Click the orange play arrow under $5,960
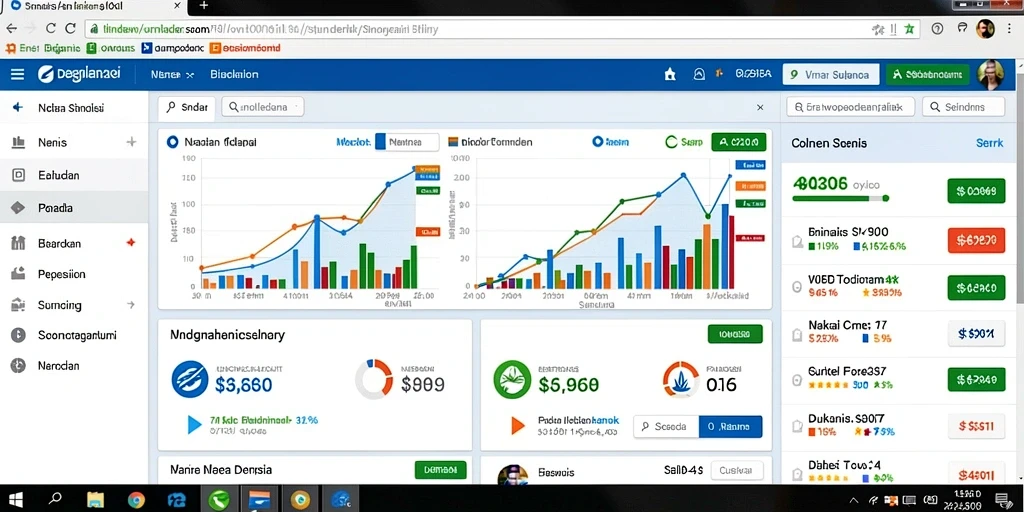Screen dimensions: 1024x512 [x=517, y=426]
